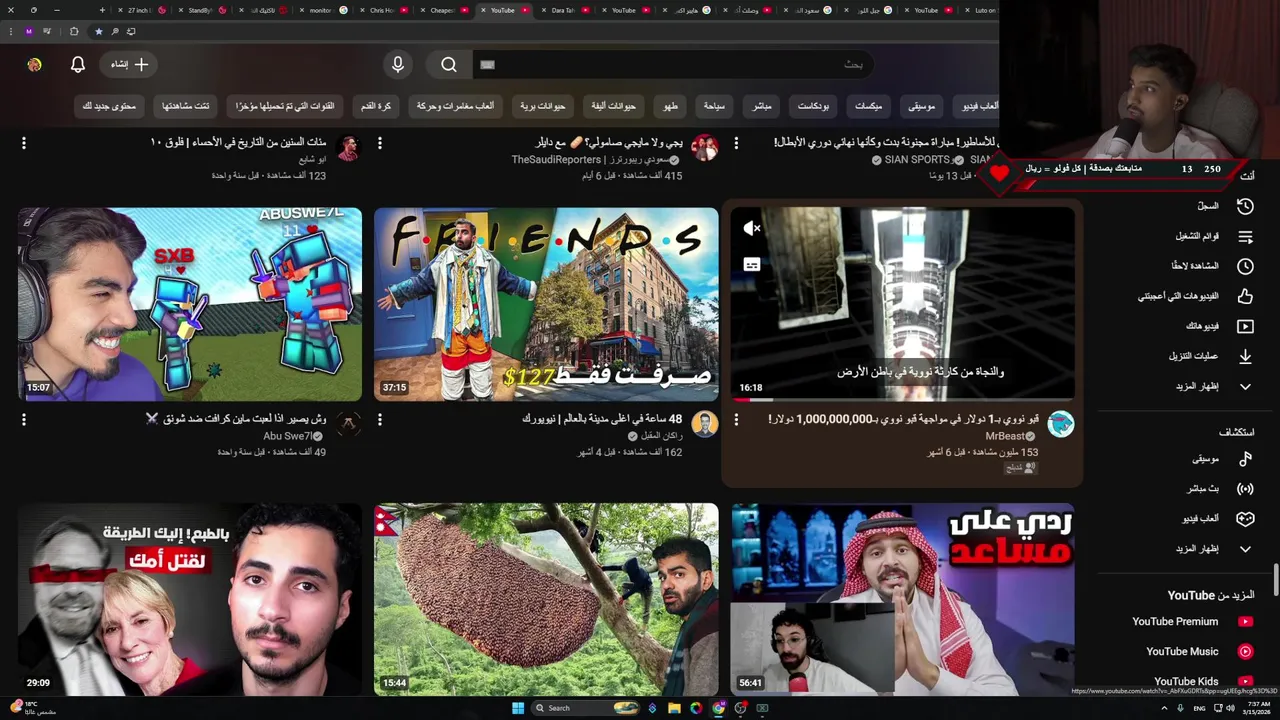This screenshot has height=720, width=1280.
Task: Click the Chrome bookmark star icon
Action: (x=98, y=31)
